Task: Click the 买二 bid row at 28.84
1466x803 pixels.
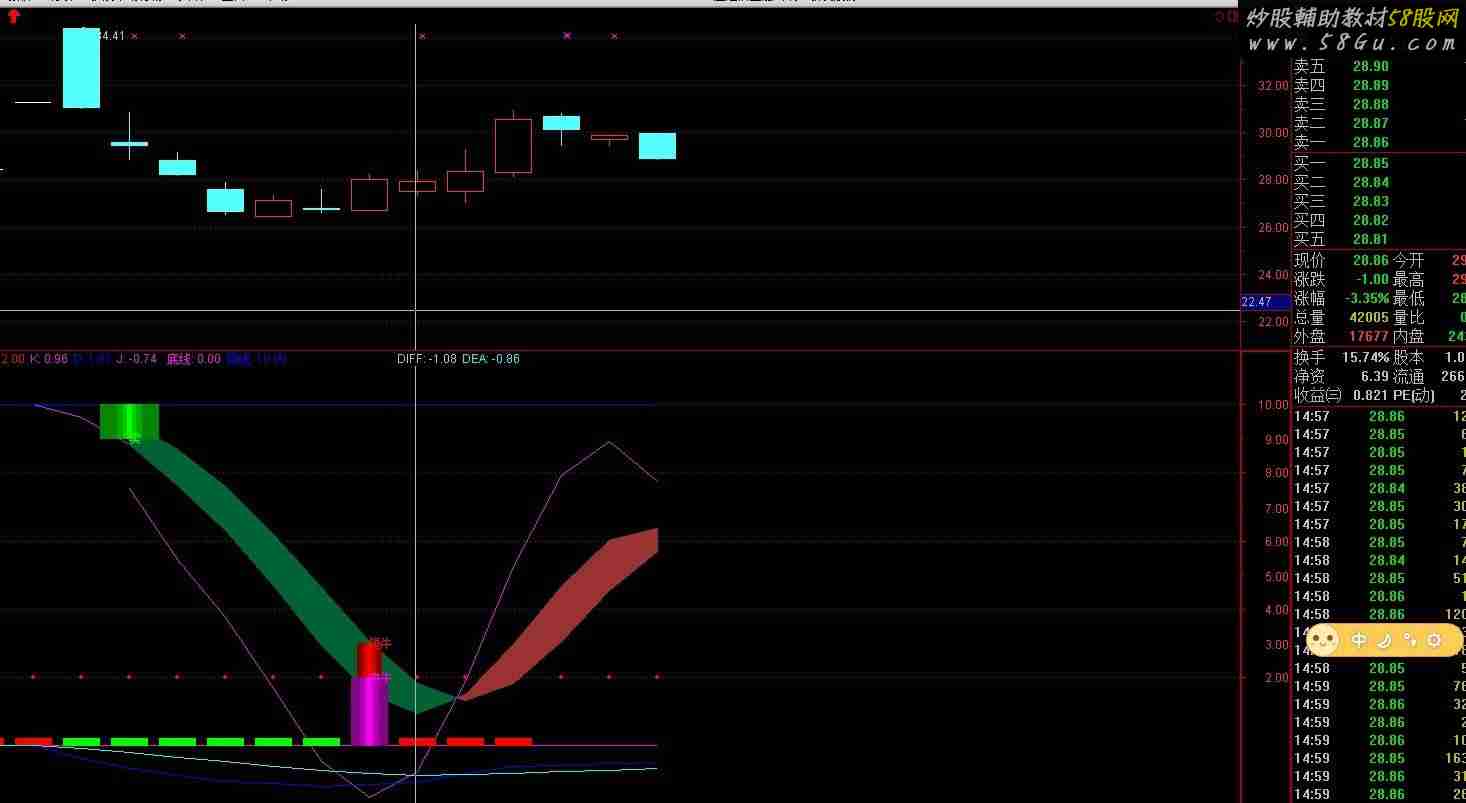Action: coord(1378,182)
